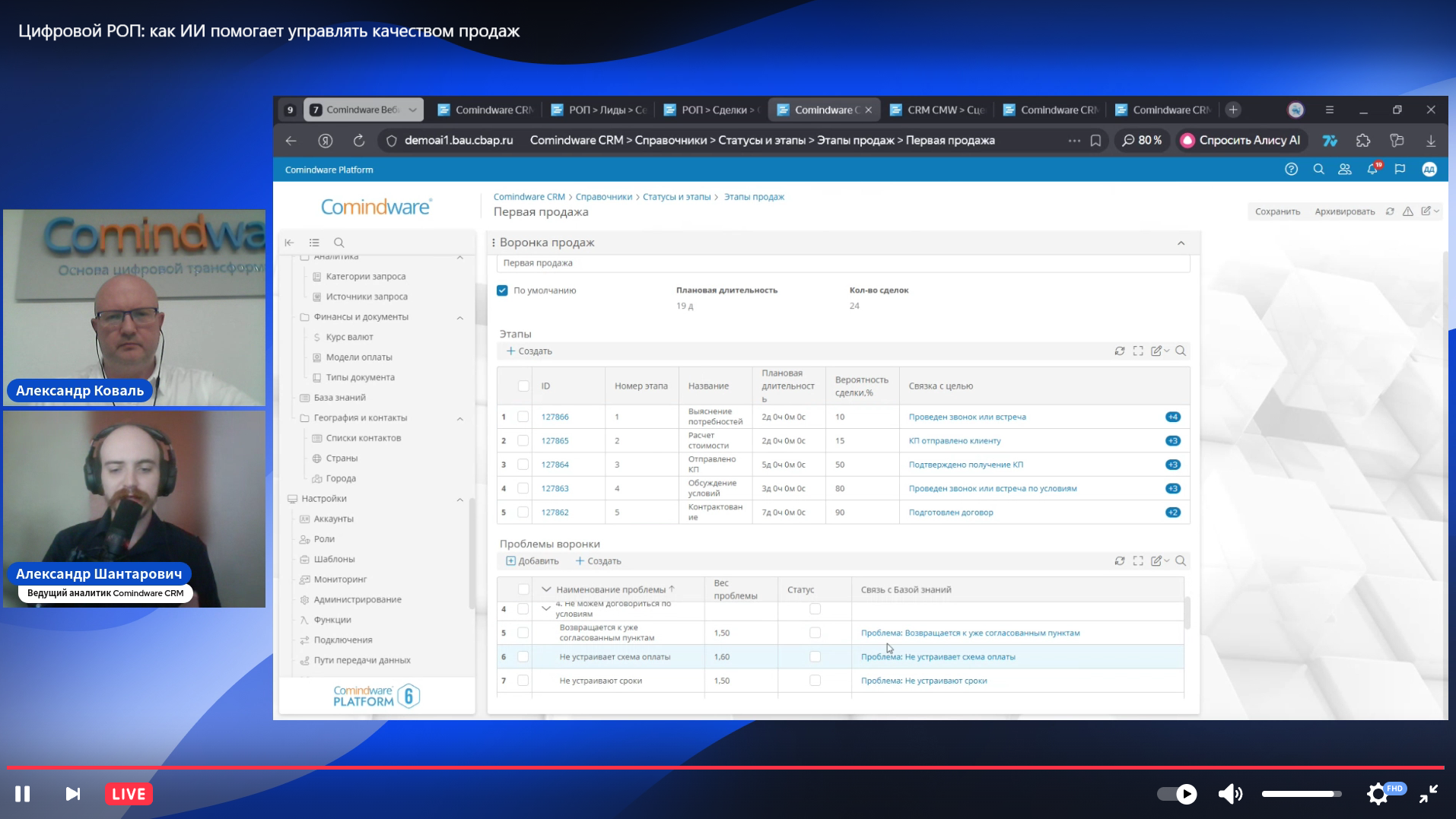
Task: Refresh Проблемы воронки table
Action: pos(1120,561)
